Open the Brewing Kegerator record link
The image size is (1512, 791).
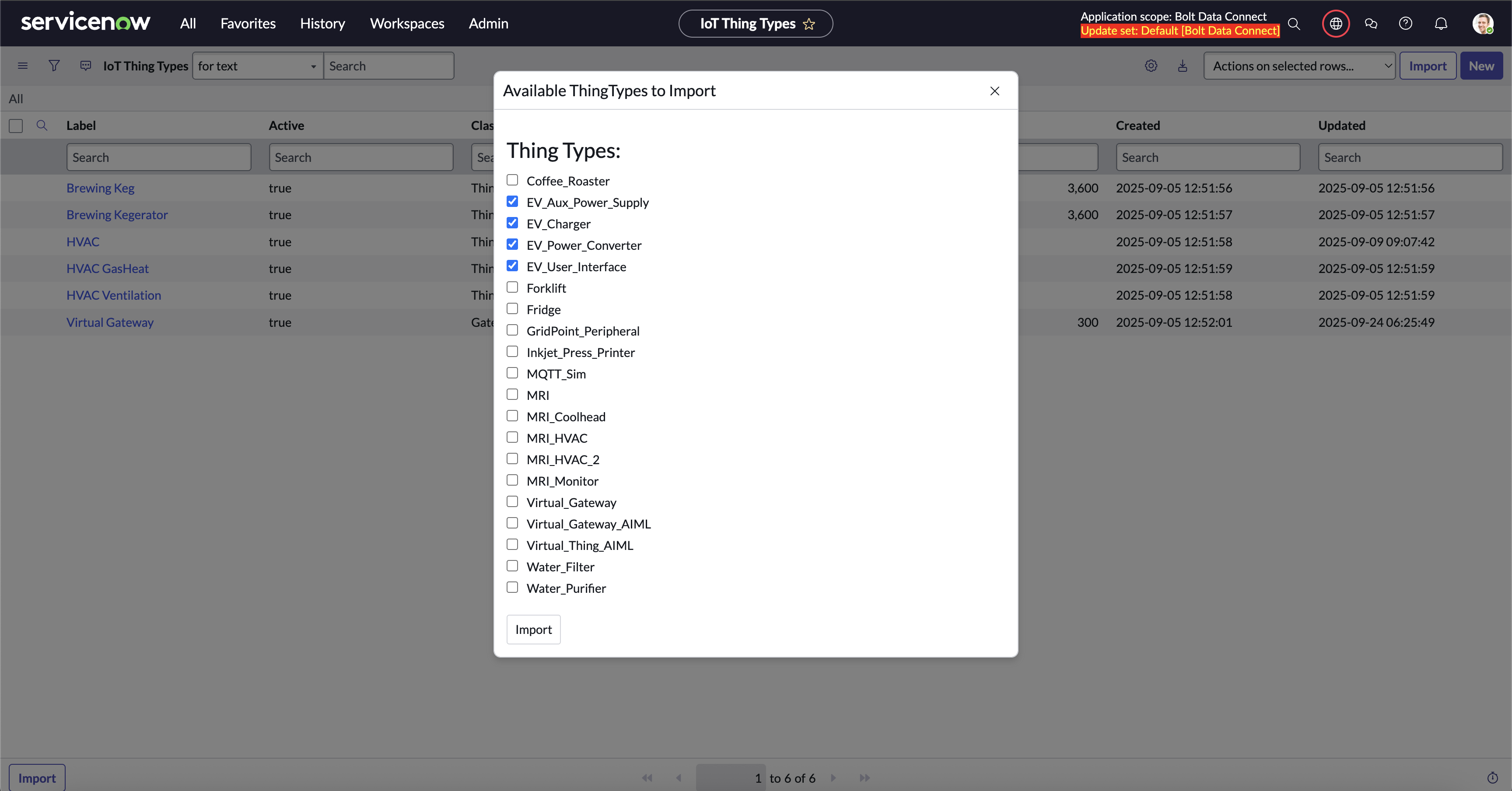117,215
